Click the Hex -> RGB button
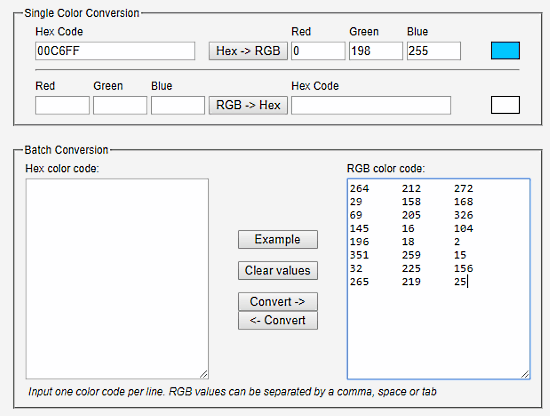The height and width of the screenshot is (416, 550). [248, 51]
